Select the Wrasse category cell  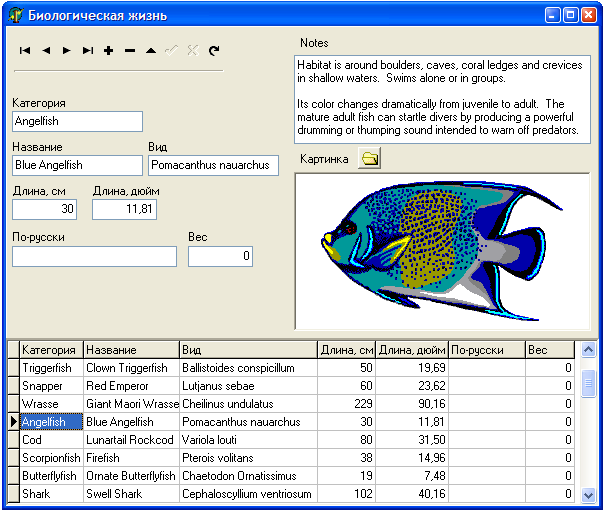click(x=51, y=404)
